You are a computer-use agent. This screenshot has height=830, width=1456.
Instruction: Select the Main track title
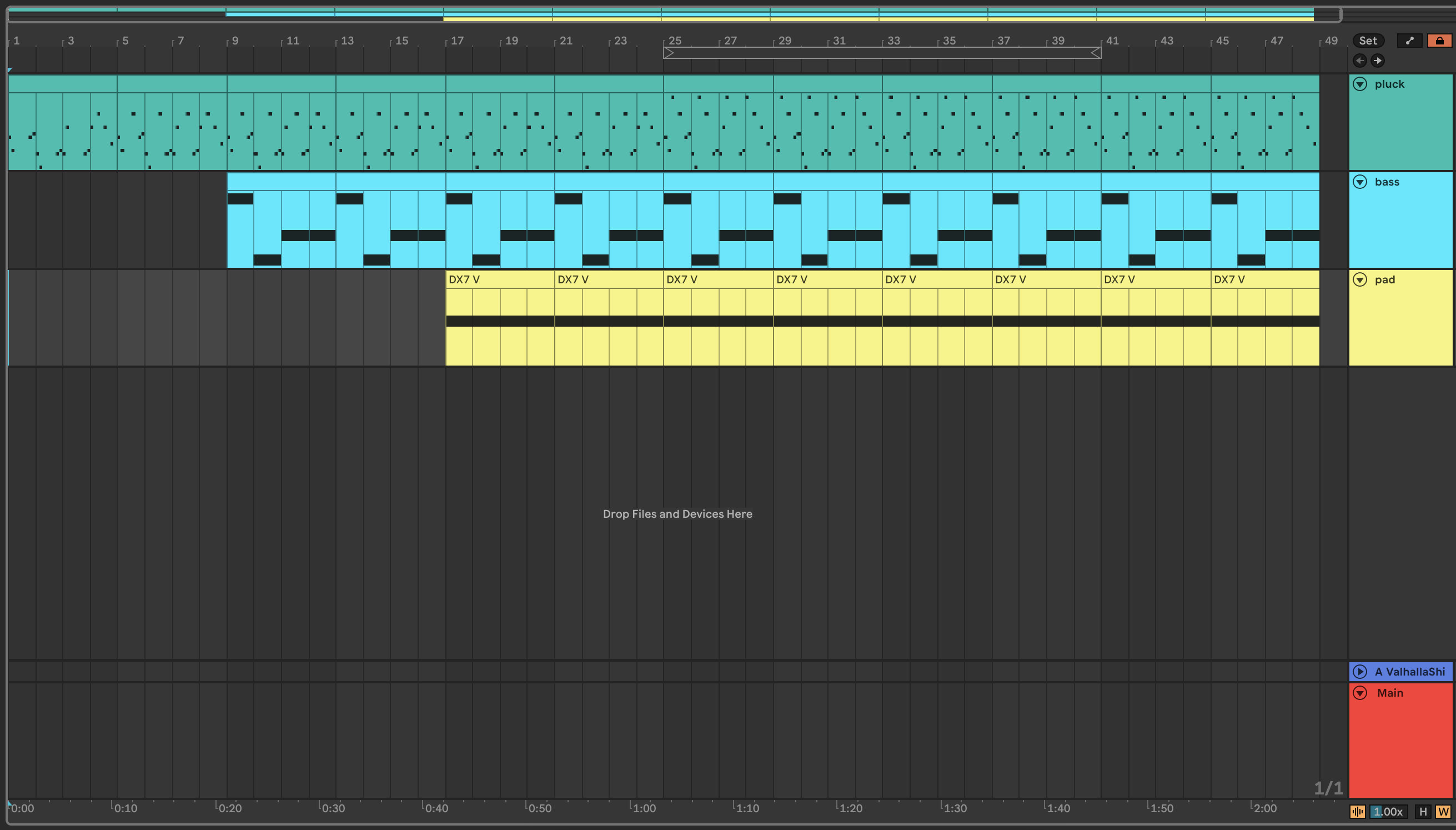(x=1390, y=693)
